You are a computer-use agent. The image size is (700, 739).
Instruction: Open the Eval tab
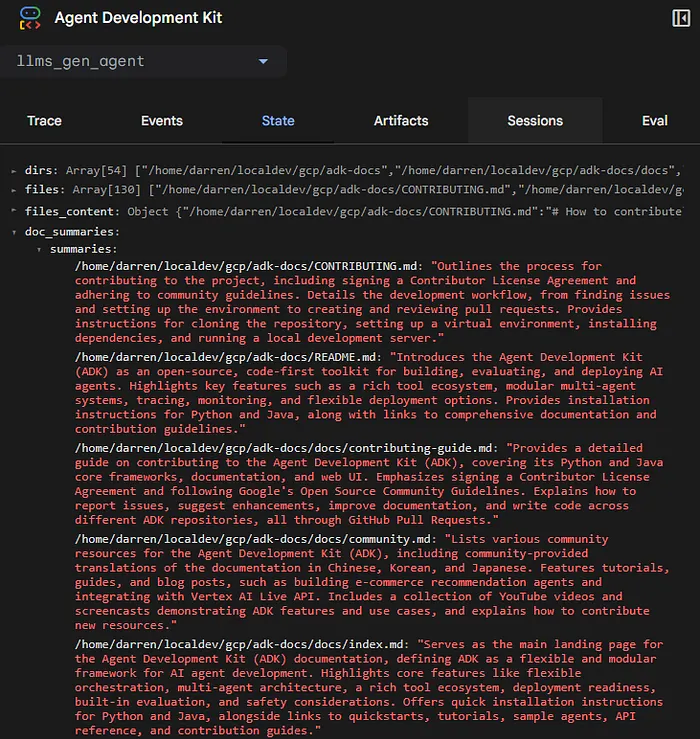click(655, 121)
